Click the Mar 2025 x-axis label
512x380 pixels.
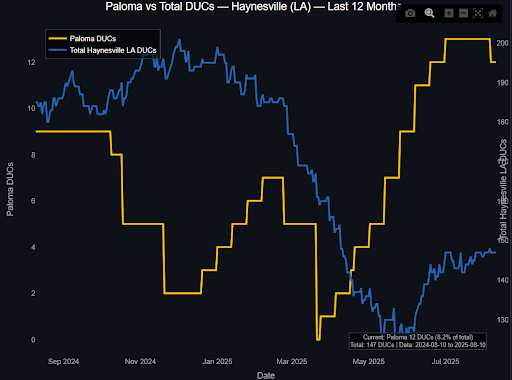[292, 361]
